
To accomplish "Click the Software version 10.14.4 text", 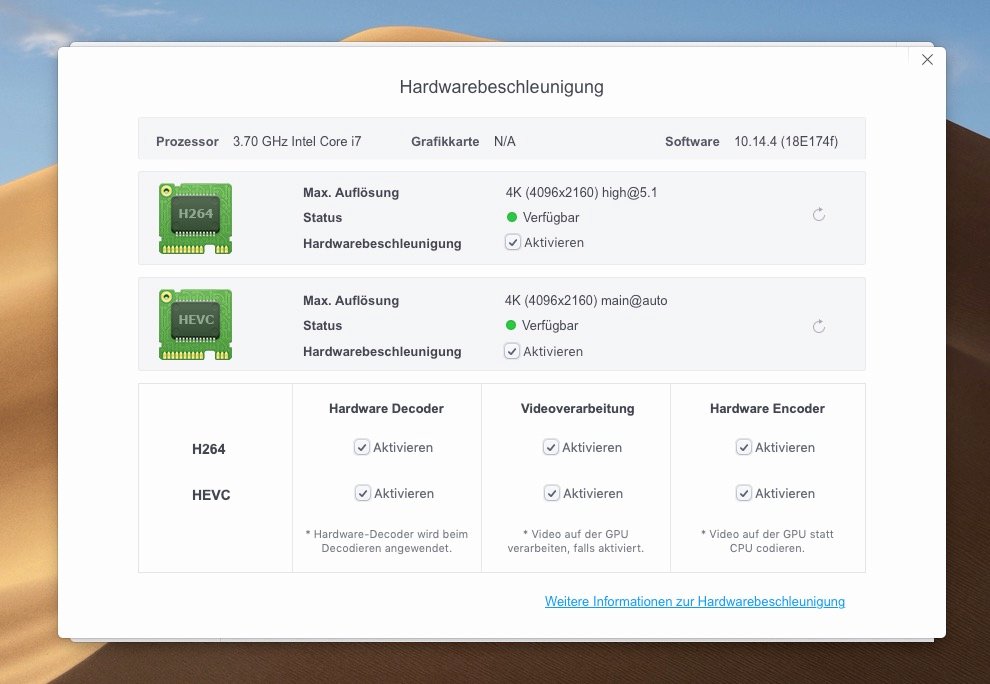I will (785, 142).
